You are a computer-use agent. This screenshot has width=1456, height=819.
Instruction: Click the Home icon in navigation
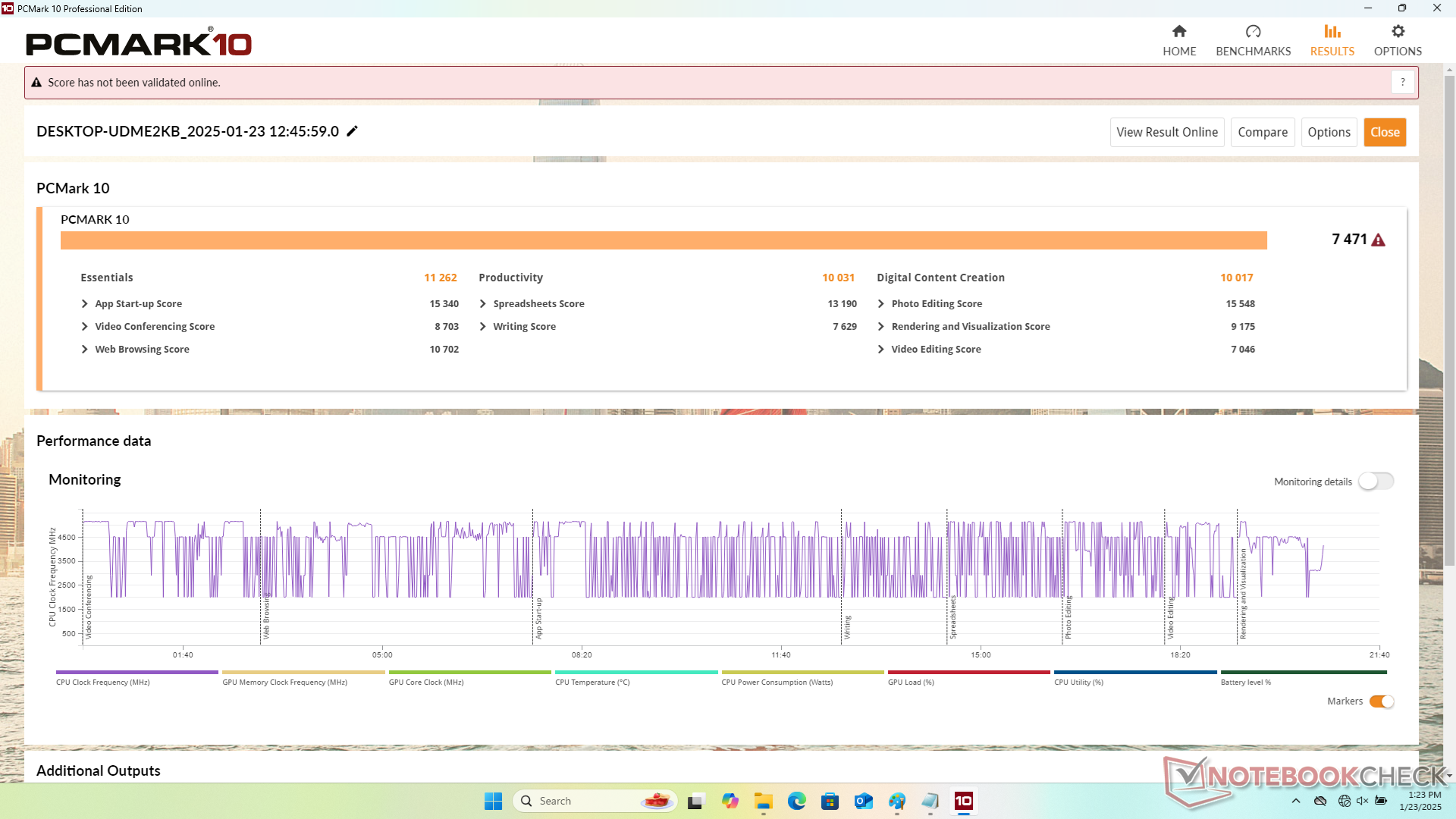[1178, 32]
